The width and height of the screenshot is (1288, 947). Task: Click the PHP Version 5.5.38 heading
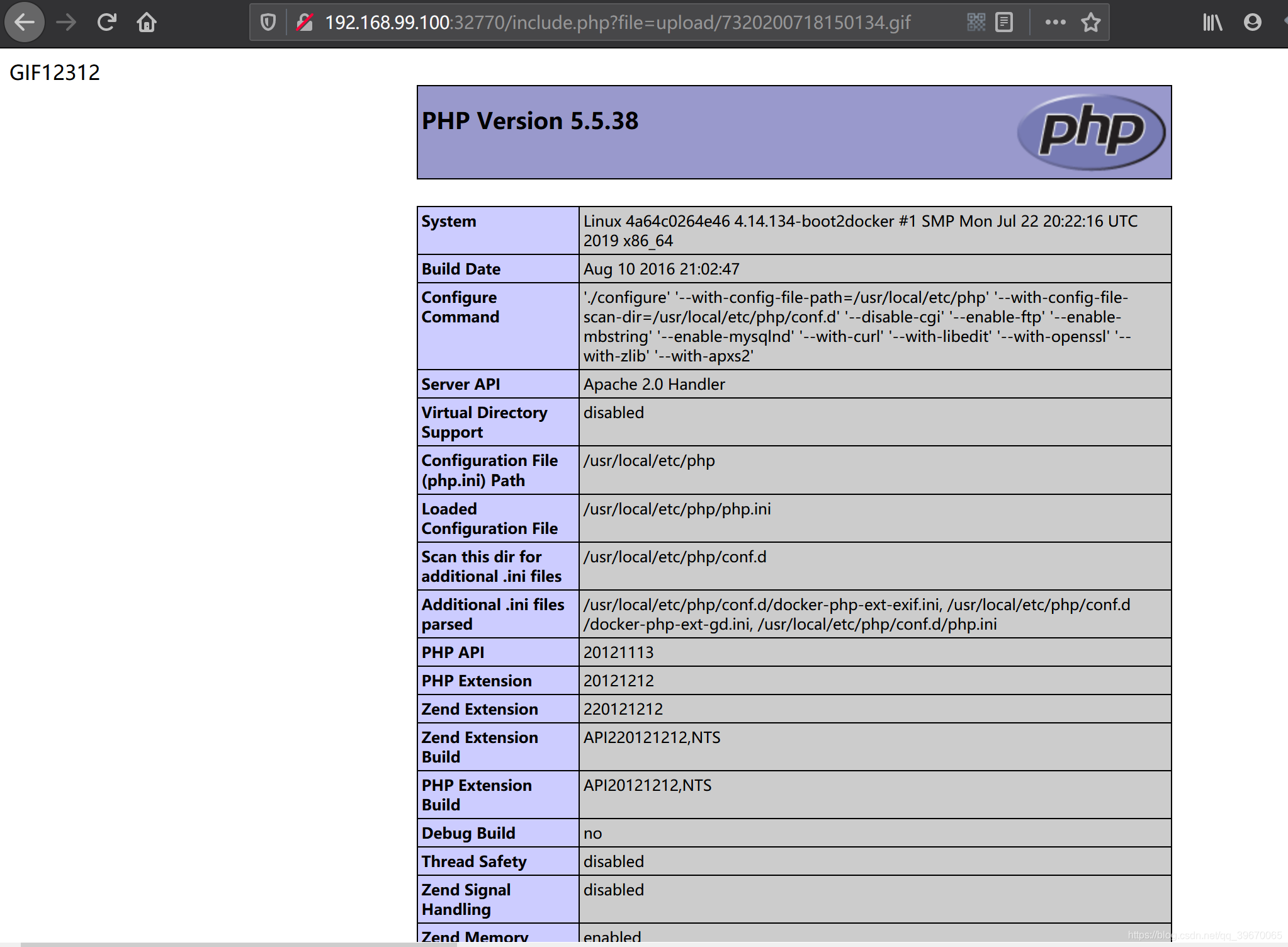(x=529, y=121)
